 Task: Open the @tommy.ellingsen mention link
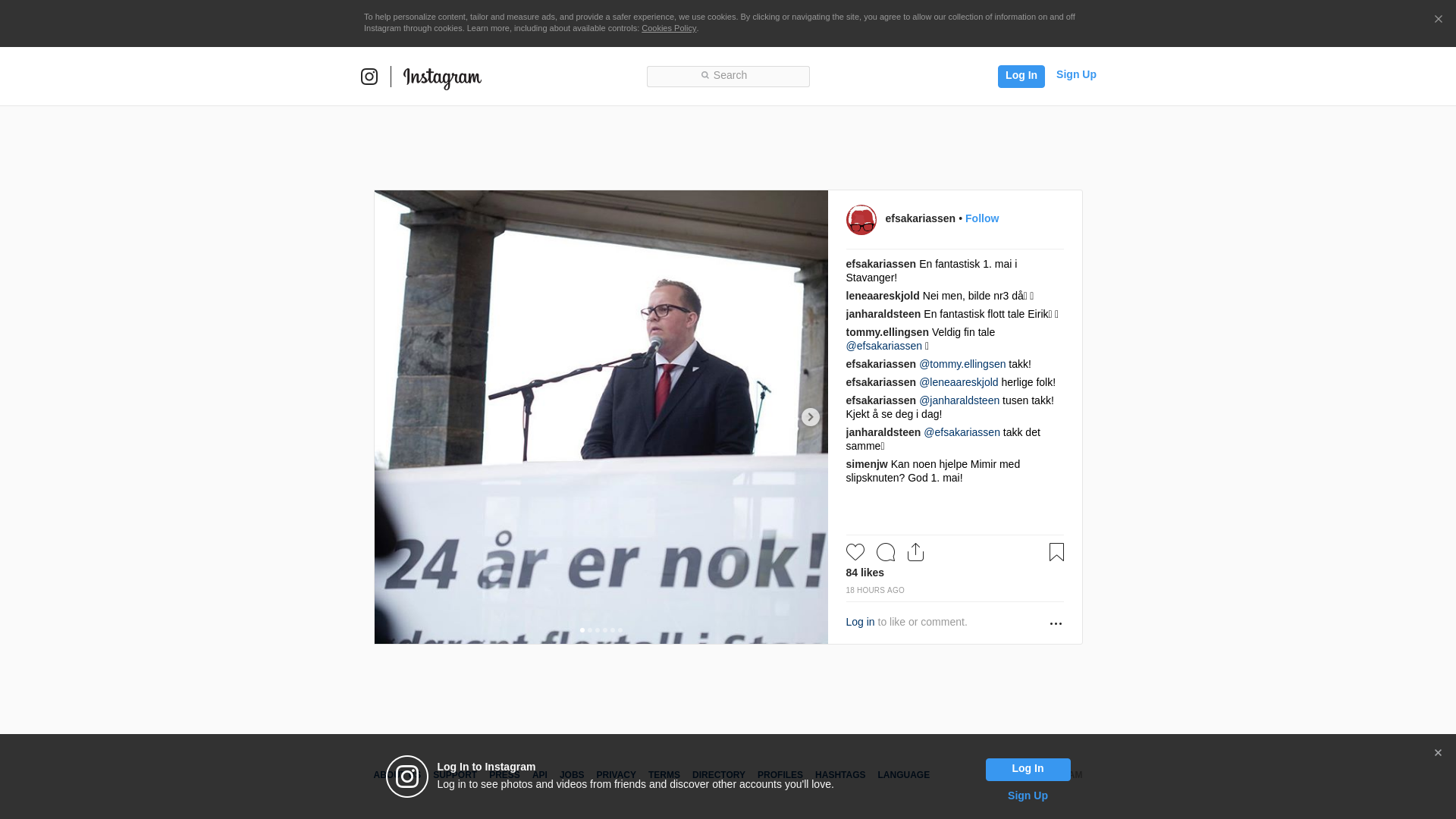(962, 364)
